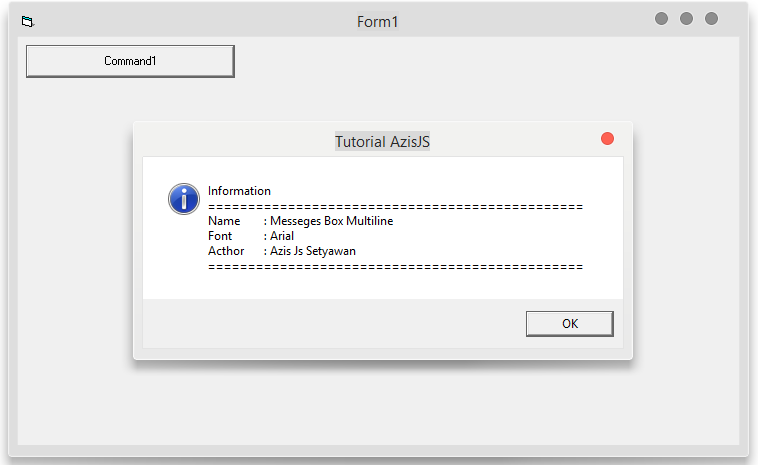The image size is (758, 465).
Task: Click the Command1 button
Action: pyautogui.click(x=130, y=61)
